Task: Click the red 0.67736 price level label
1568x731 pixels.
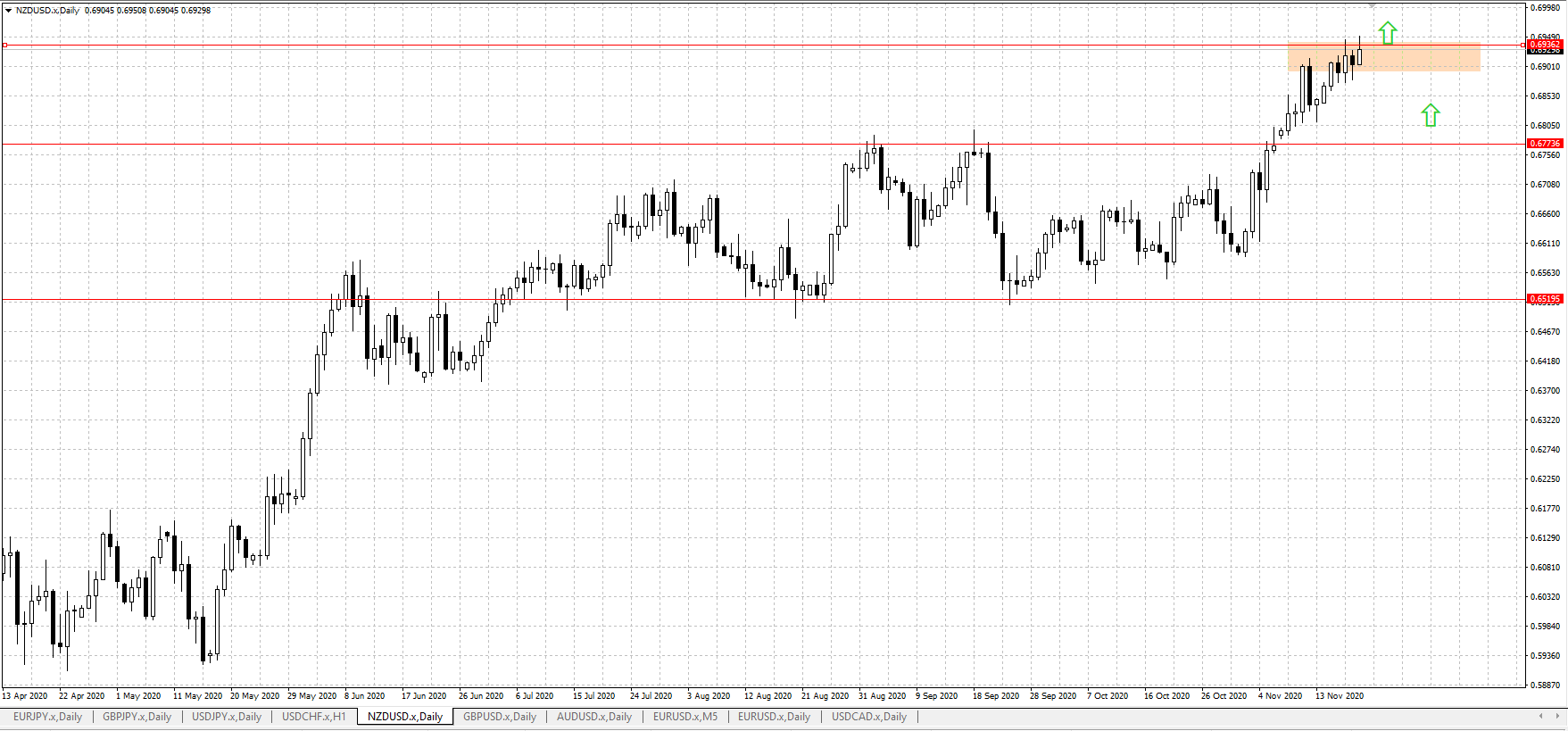Action: (x=1546, y=144)
